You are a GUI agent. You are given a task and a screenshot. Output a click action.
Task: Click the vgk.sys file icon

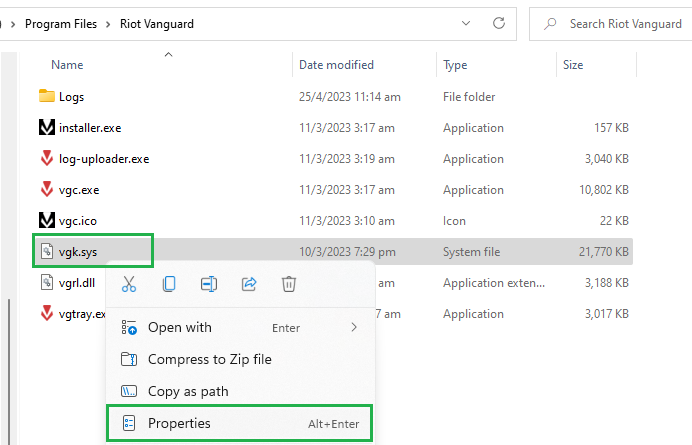click(47, 251)
